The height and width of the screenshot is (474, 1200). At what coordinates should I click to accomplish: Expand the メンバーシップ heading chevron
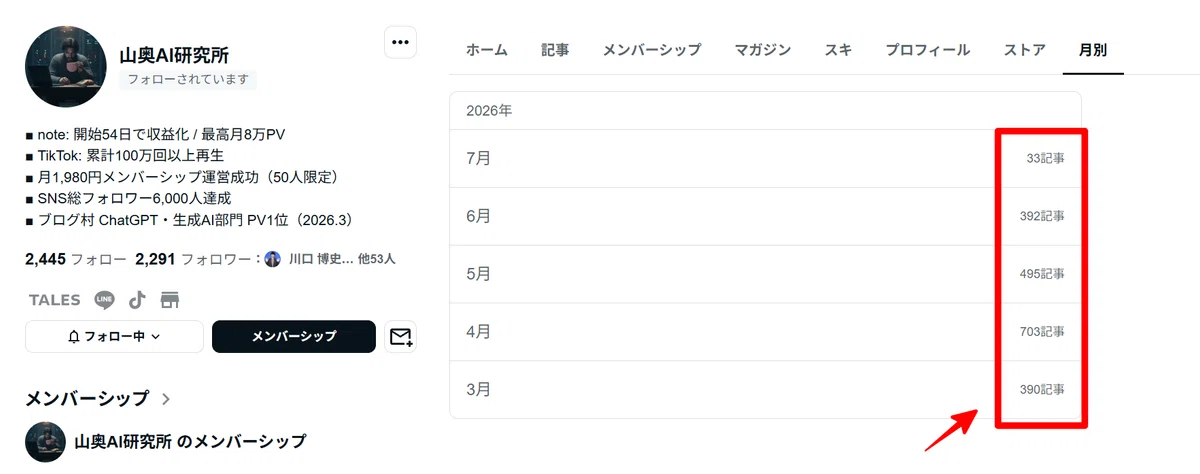tap(166, 399)
